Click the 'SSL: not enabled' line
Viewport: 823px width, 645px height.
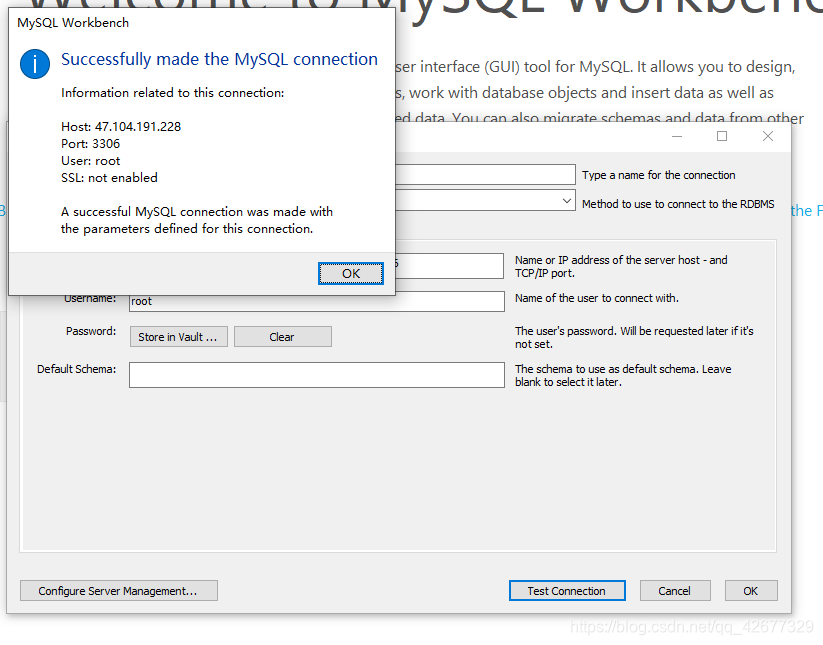point(109,178)
